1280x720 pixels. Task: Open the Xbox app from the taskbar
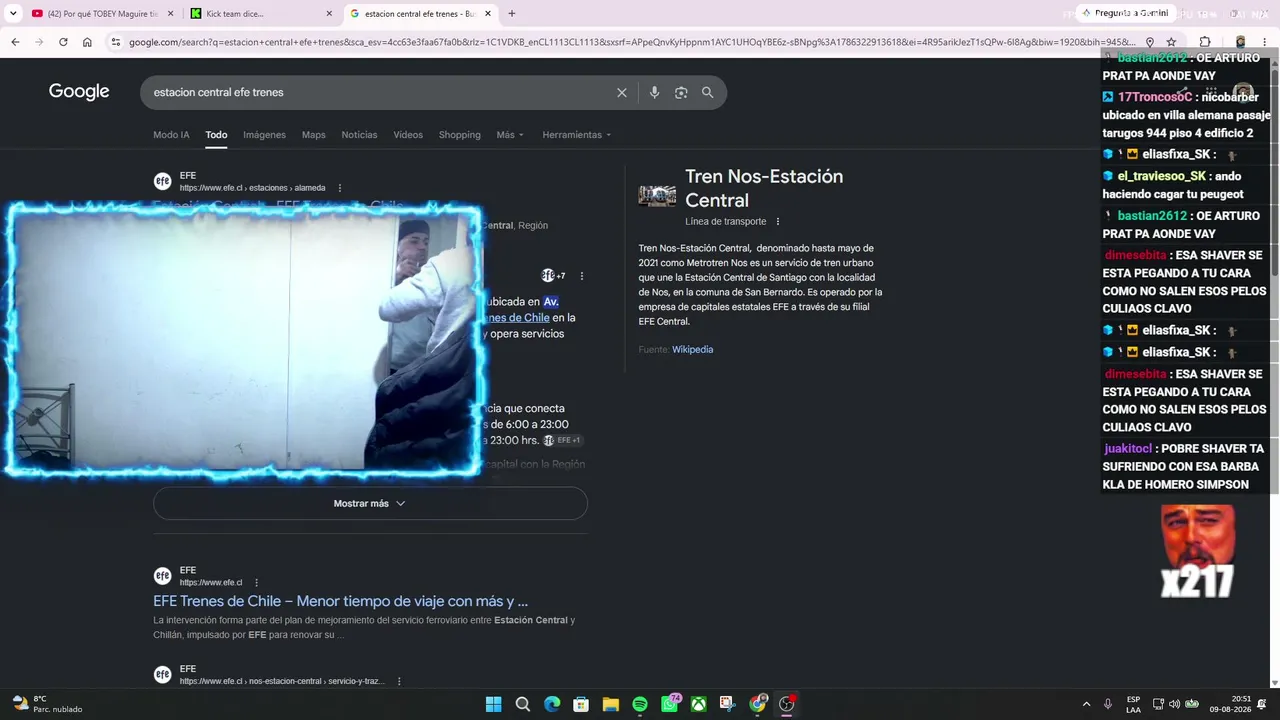pyautogui.click(x=699, y=704)
